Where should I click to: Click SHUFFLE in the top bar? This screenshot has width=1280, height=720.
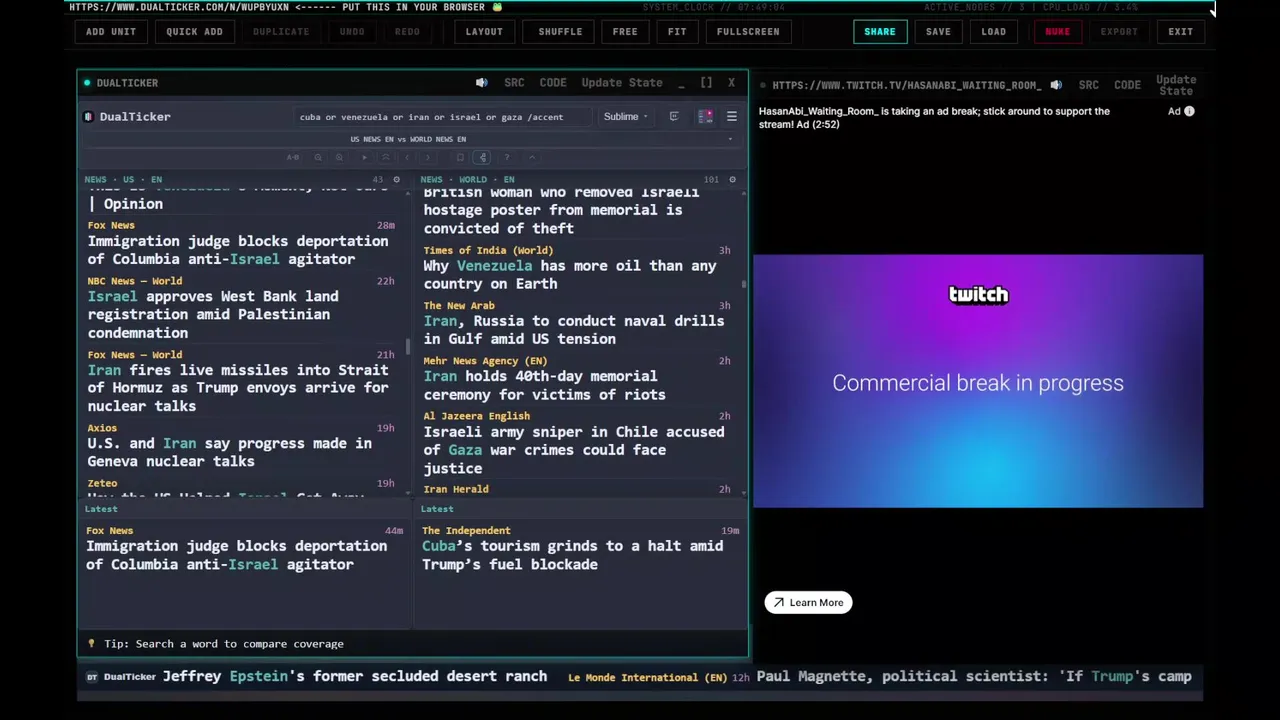tap(560, 31)
